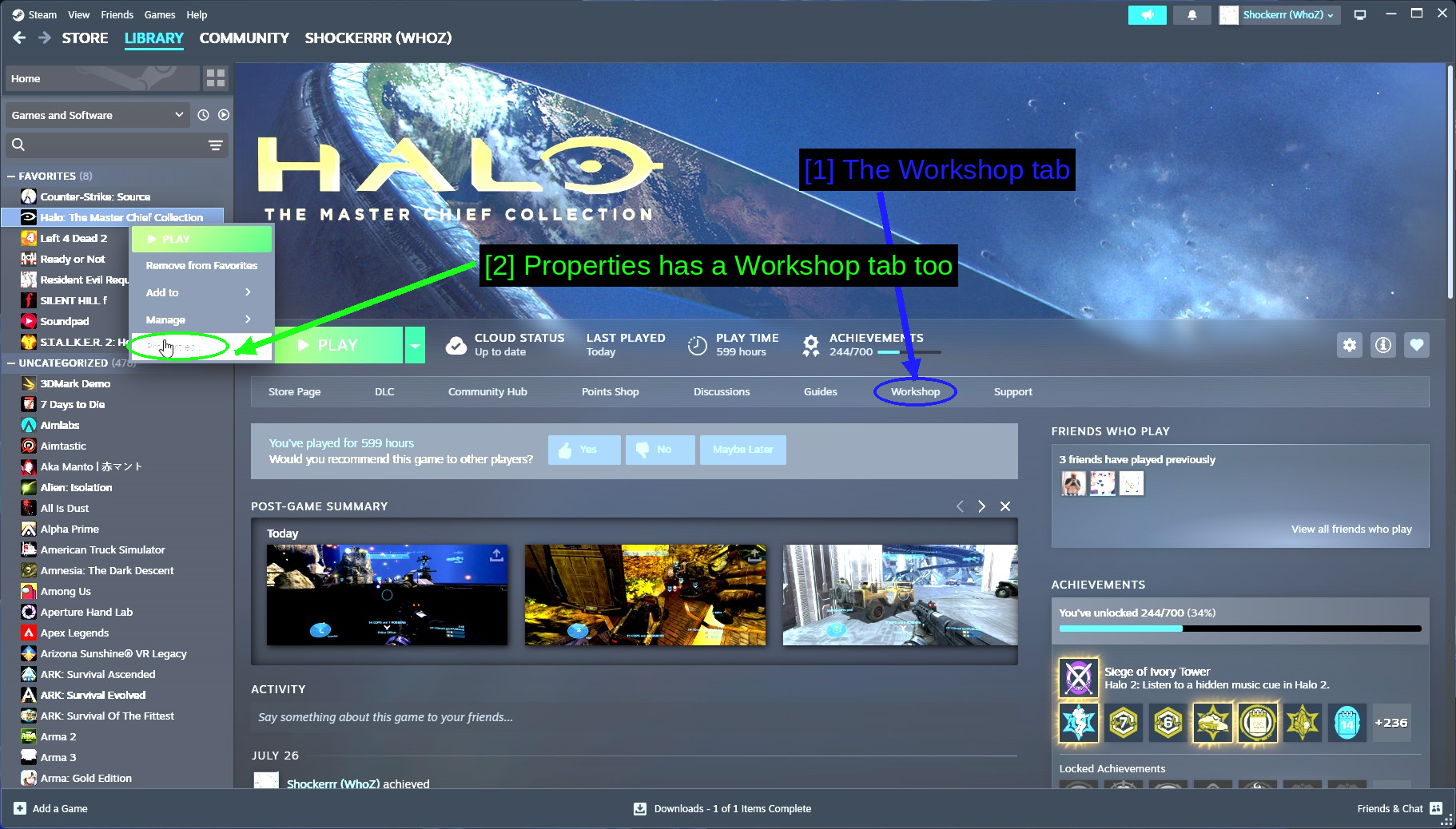Expand the Manage submenu
1456x829 pixels.
(202, 319)
